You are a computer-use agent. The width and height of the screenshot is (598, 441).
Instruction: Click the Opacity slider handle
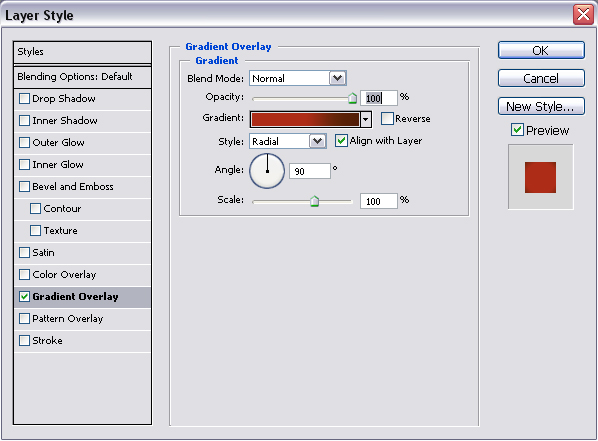[352, 98]
